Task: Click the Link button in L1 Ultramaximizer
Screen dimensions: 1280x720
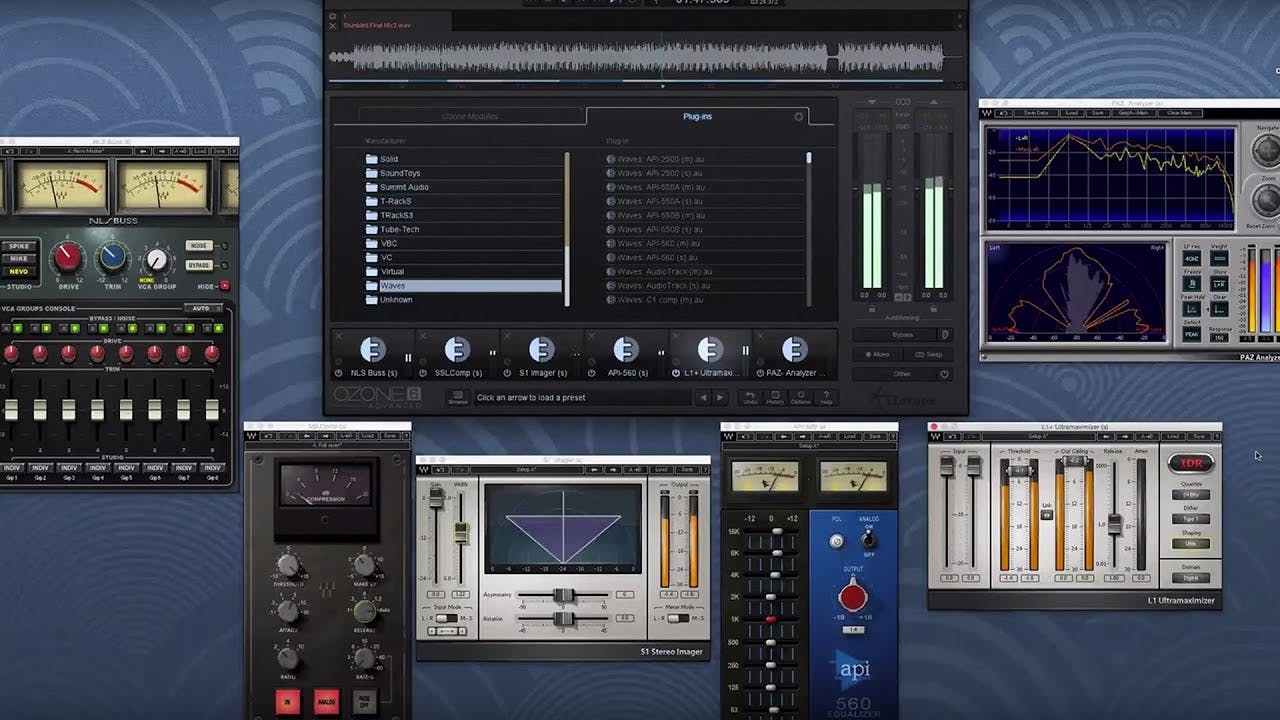Action: 1046,513
